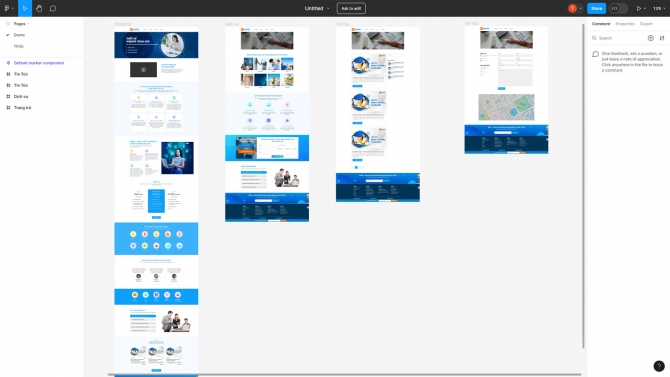Click the map image in the contact frame
The height and width of the screenshot is (377, 670).
506,107
